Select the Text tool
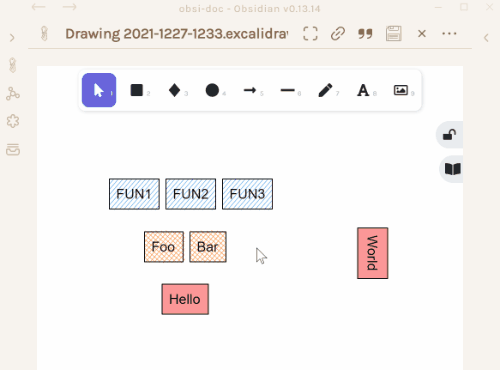 (363, 90)
